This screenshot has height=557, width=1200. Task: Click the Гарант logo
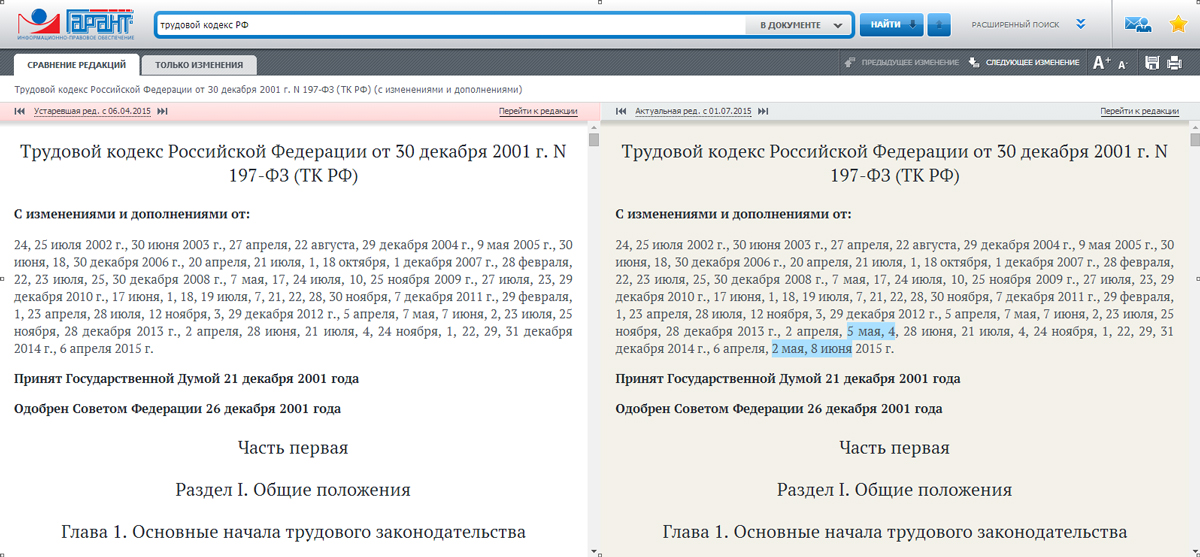pyautogui.click(x=75, y=24)
